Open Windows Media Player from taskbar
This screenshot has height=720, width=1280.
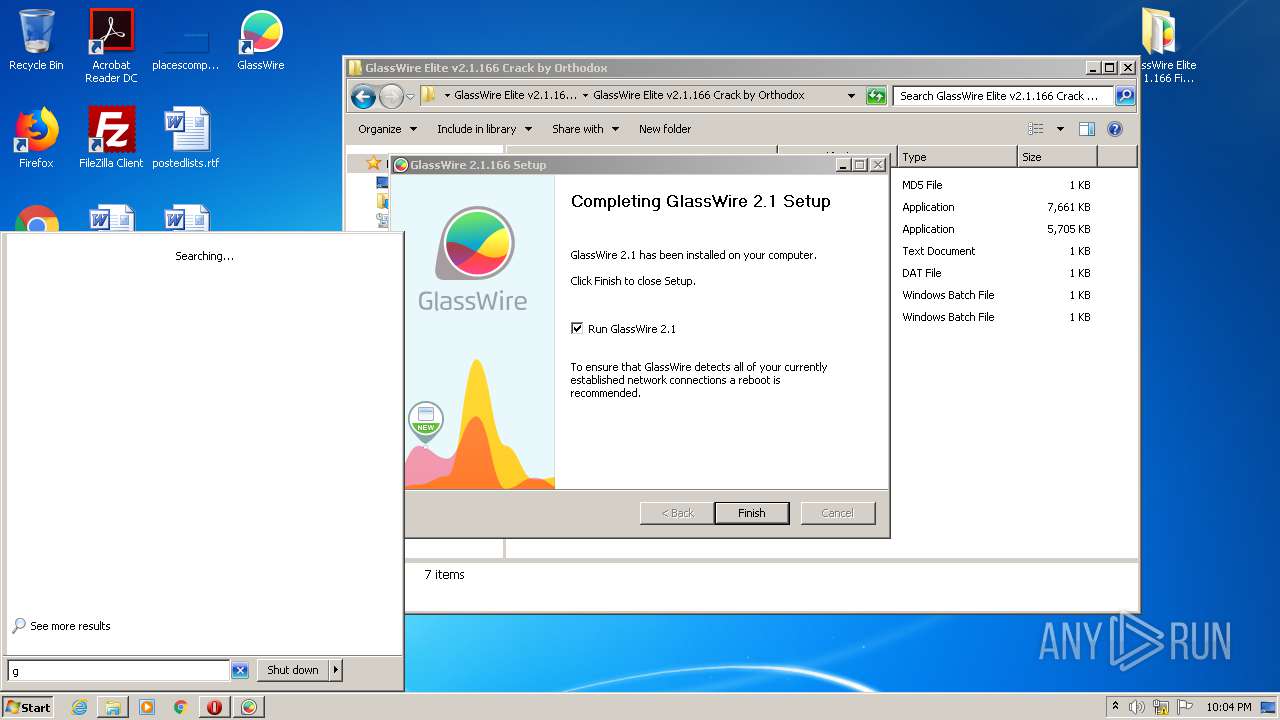click(147, 707)
